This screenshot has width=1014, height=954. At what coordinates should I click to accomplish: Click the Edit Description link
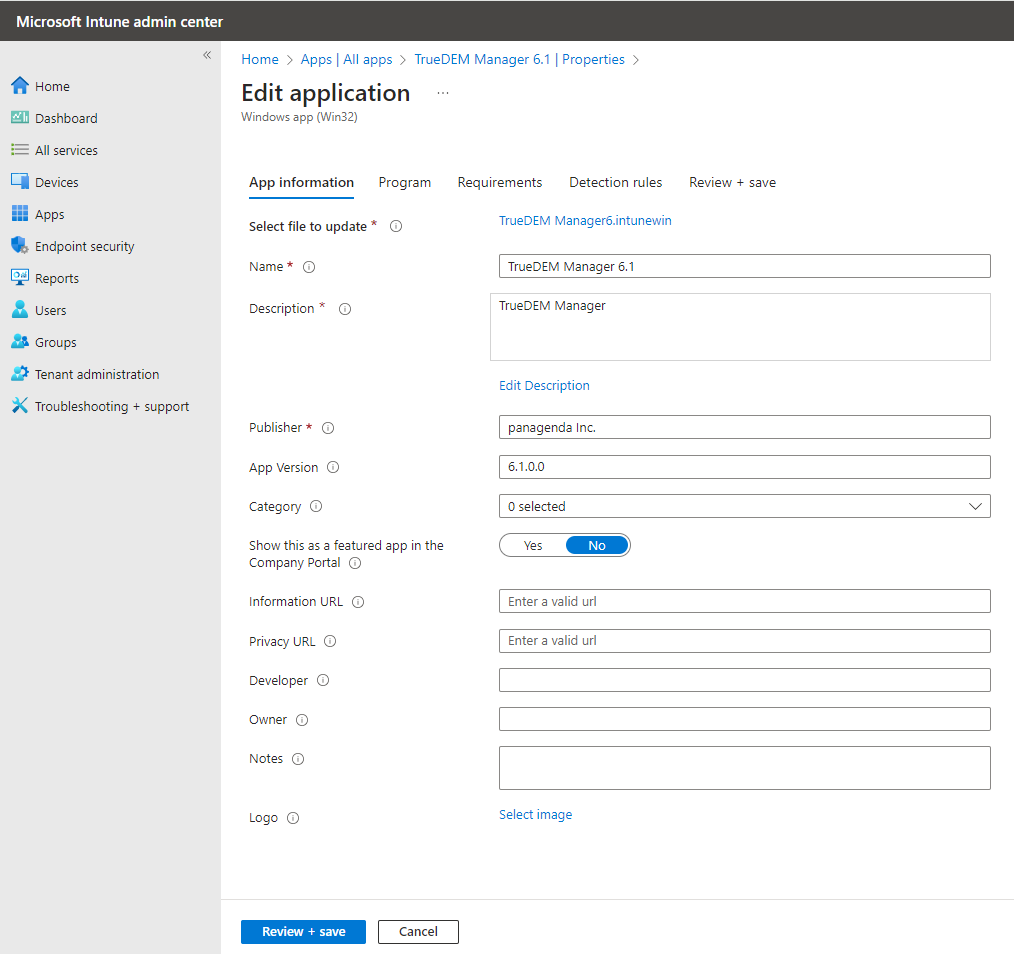click(544, 385)
